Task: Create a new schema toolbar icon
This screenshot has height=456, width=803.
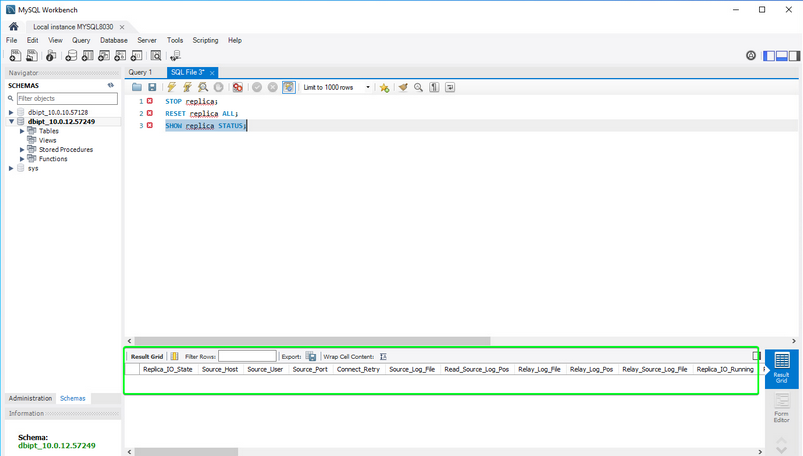Action: point(71,55)
